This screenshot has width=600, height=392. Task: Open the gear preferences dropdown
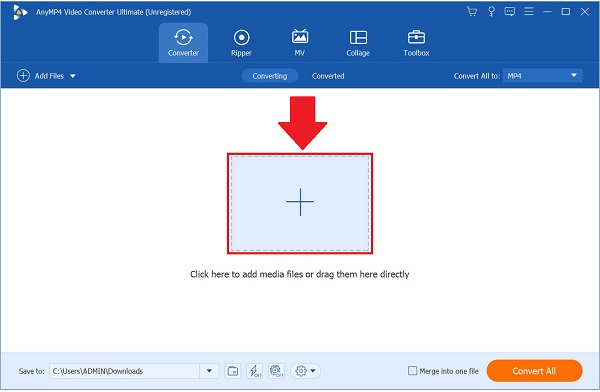305,371
